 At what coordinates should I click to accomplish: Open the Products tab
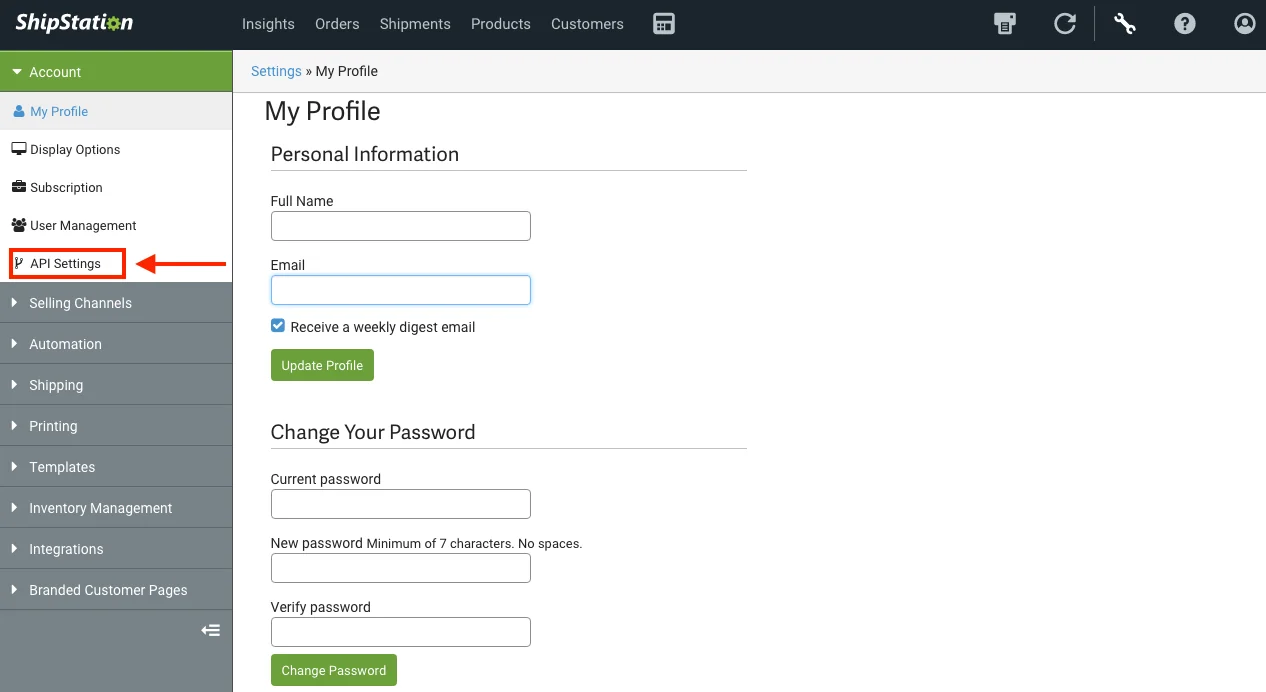point(501,24)
